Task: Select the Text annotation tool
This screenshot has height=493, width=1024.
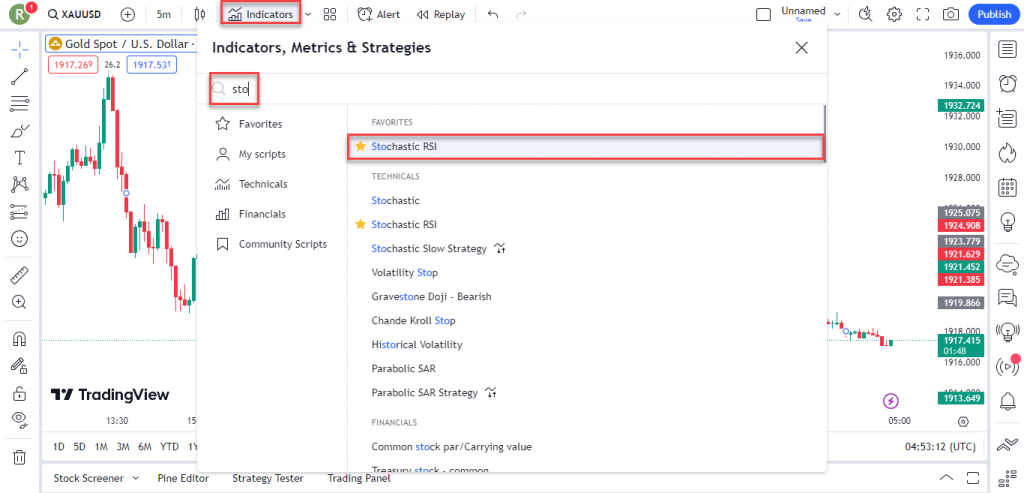Action: (x=20, y=157)
